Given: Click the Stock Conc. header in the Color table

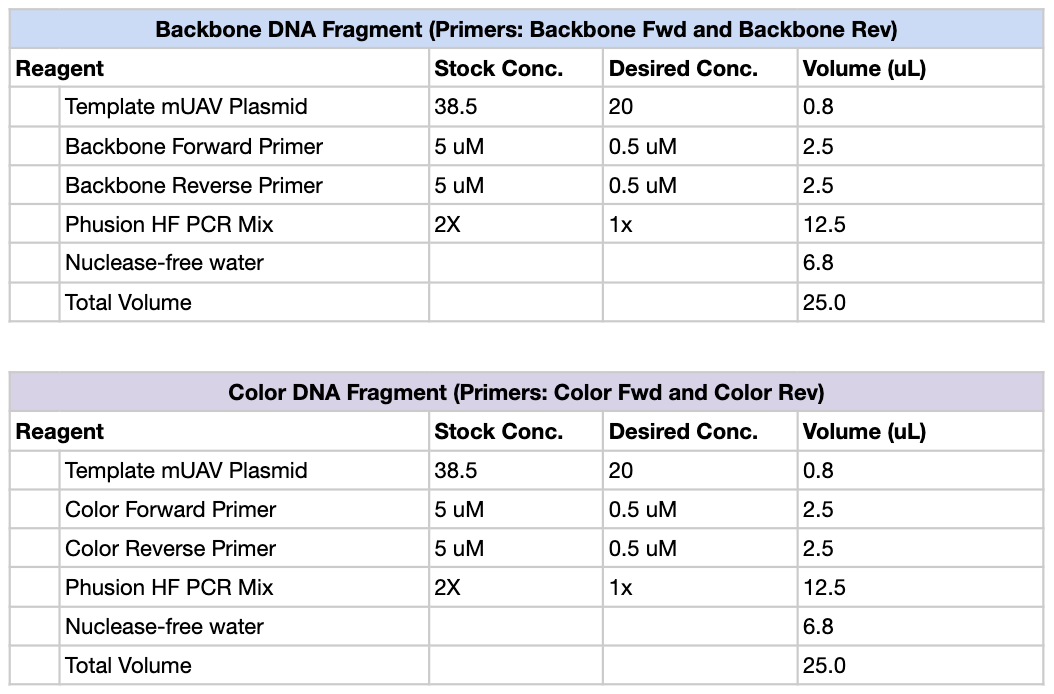Looking at the screenshot, I should point(499,432).
